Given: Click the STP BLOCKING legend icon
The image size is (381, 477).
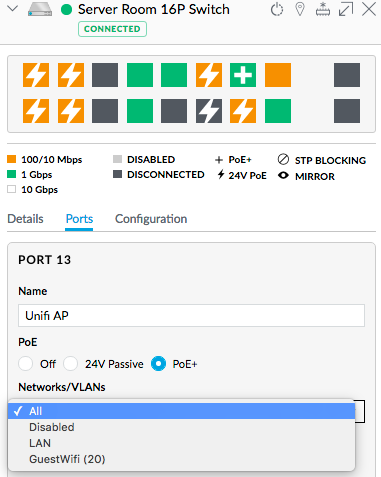Looking at the screenshot, I should pyautogui.click(x=283, y=159).
